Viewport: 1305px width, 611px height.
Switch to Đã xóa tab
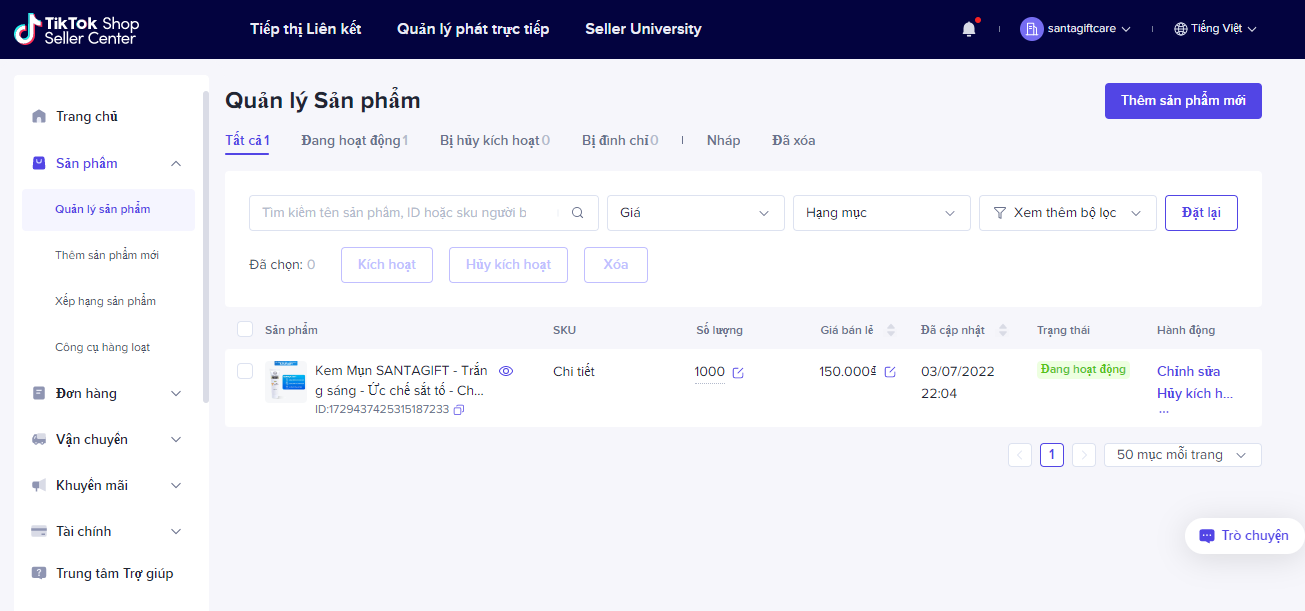(794, 140)
